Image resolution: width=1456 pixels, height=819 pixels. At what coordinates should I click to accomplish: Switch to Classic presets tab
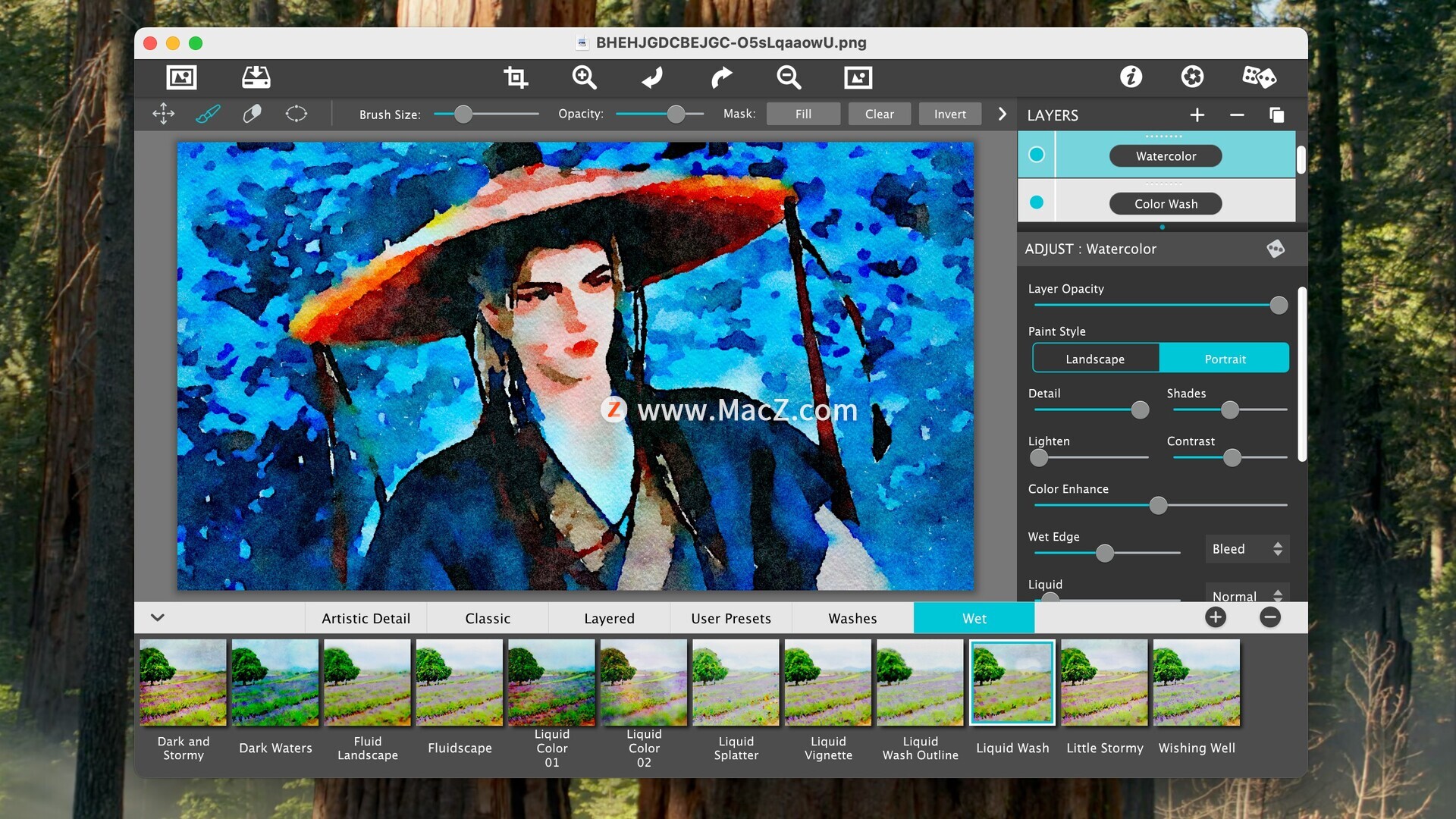point(488,618)
